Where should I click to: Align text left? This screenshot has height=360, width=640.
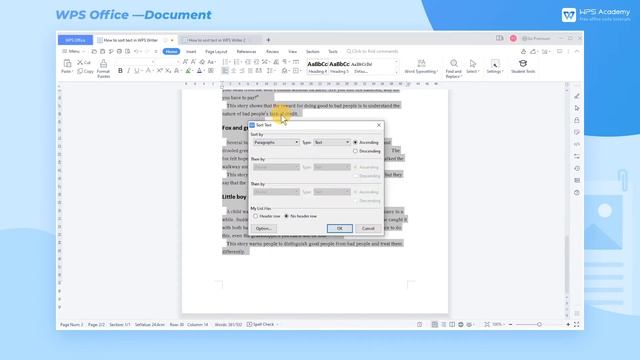(225, 71)
